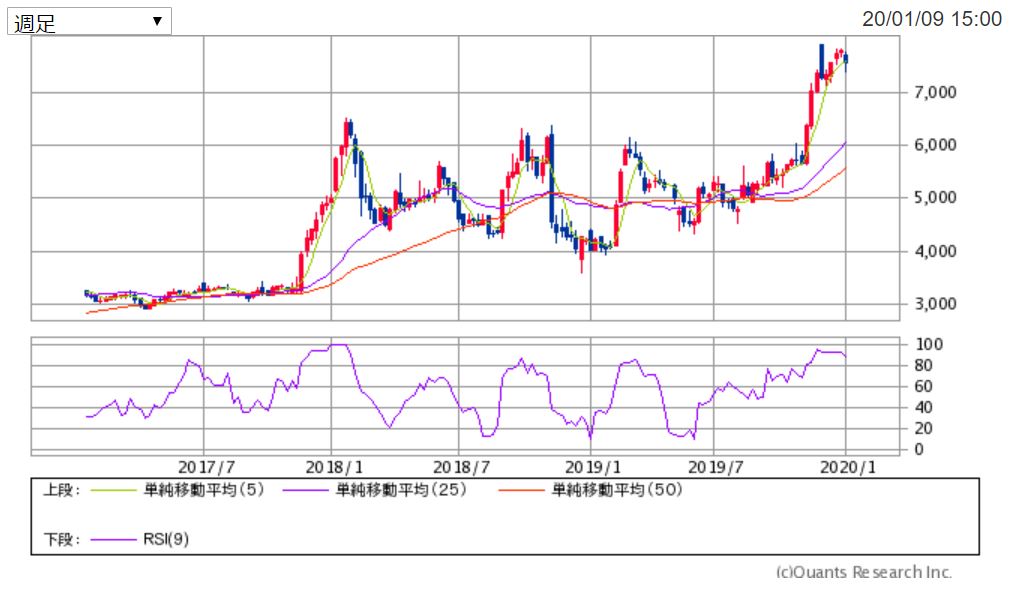Click the timestamp 20/01/09 15:00

click(932, 19)
